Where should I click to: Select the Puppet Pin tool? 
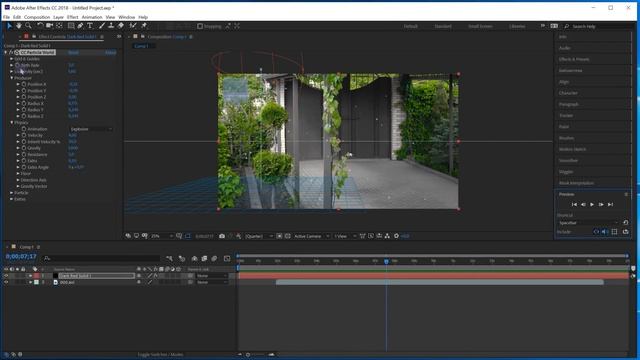[x=144, y=26]
